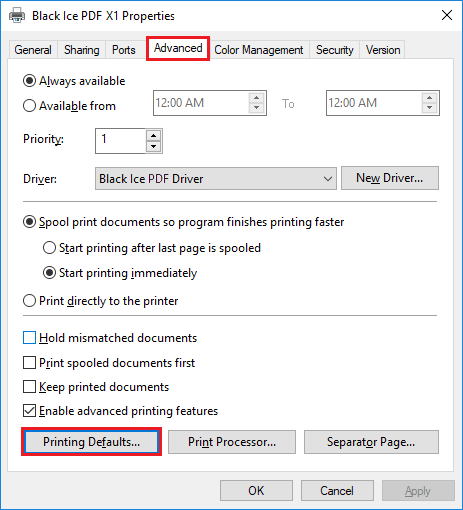
Task: Check Print spooled documents first
Action: pos(29,363)
